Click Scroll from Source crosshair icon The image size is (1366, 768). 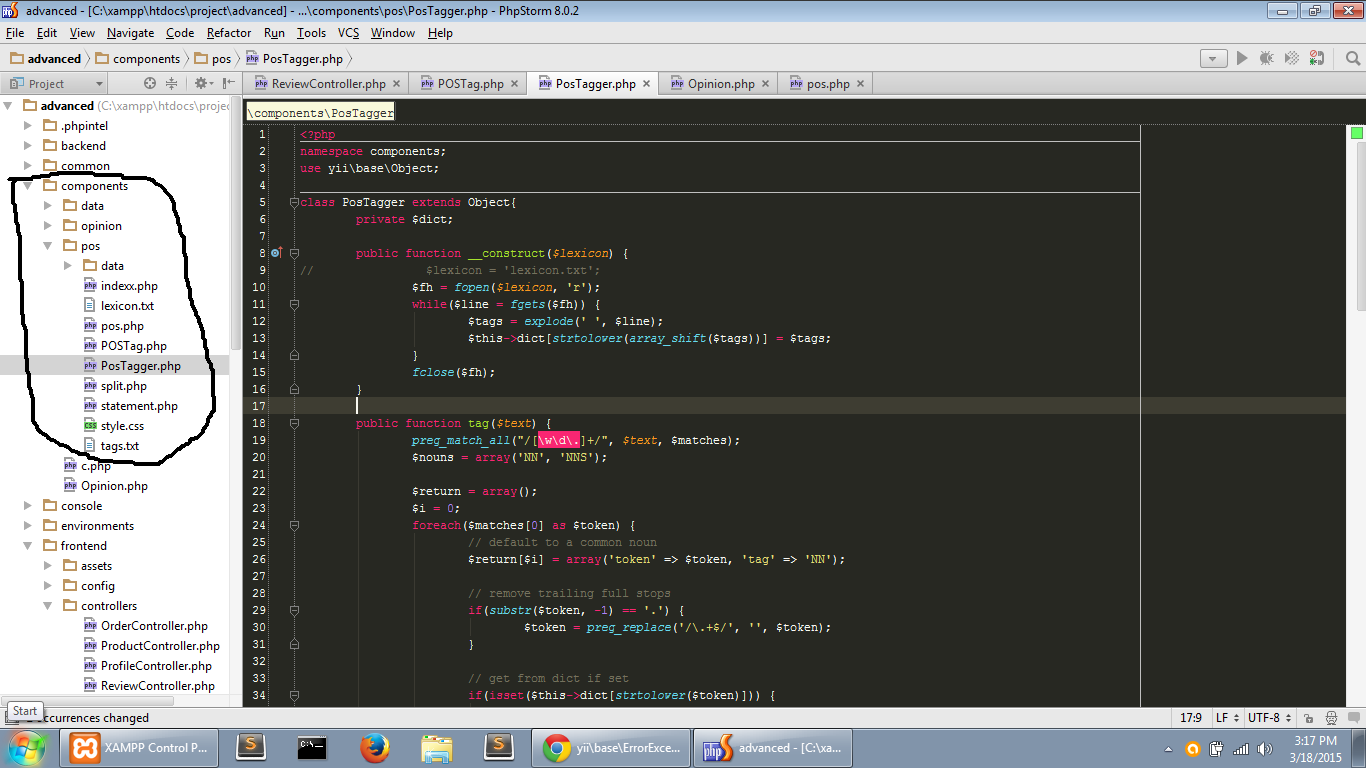click(x=150, y=84)
